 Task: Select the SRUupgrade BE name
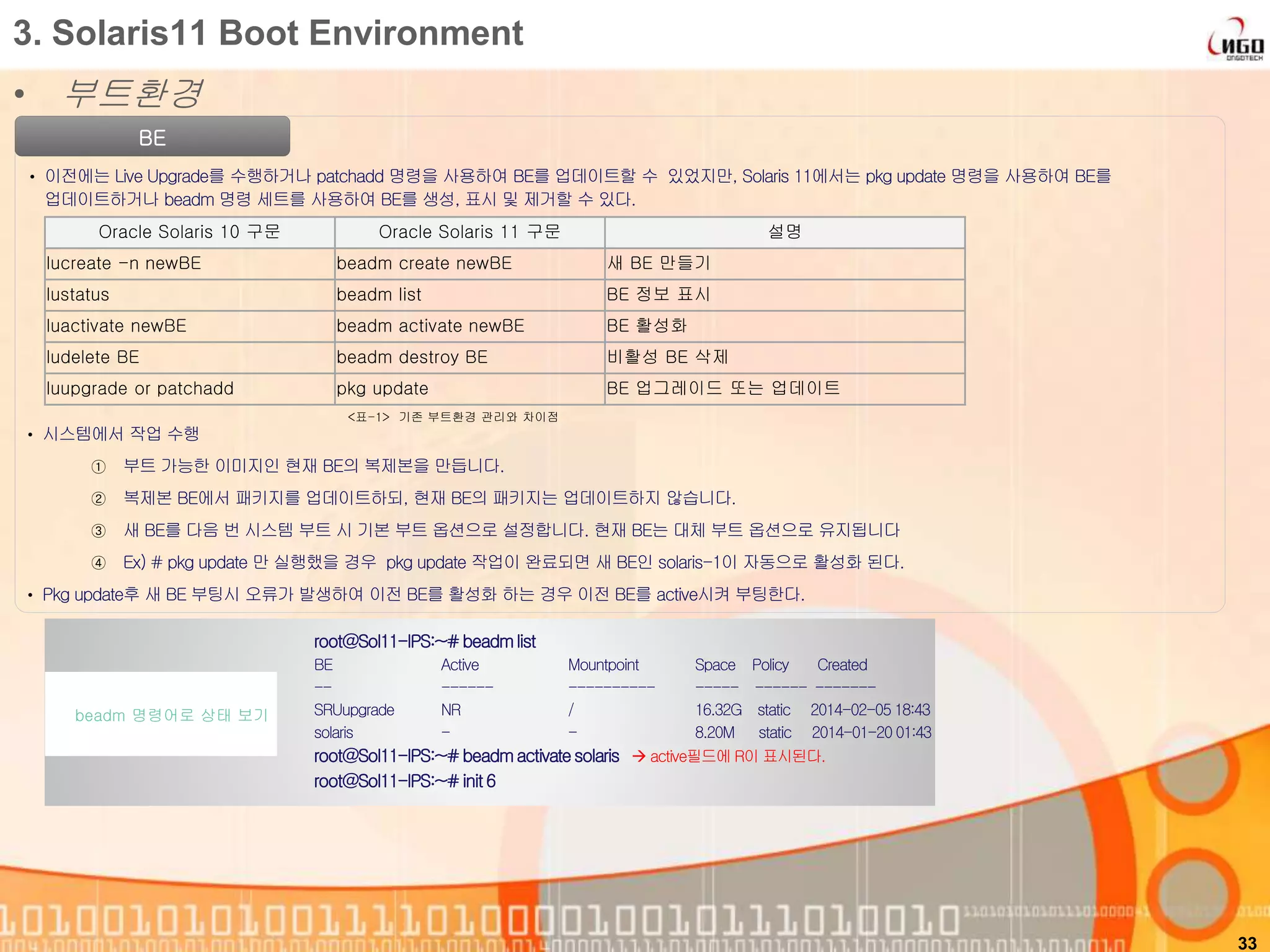(x=354, y=710)
